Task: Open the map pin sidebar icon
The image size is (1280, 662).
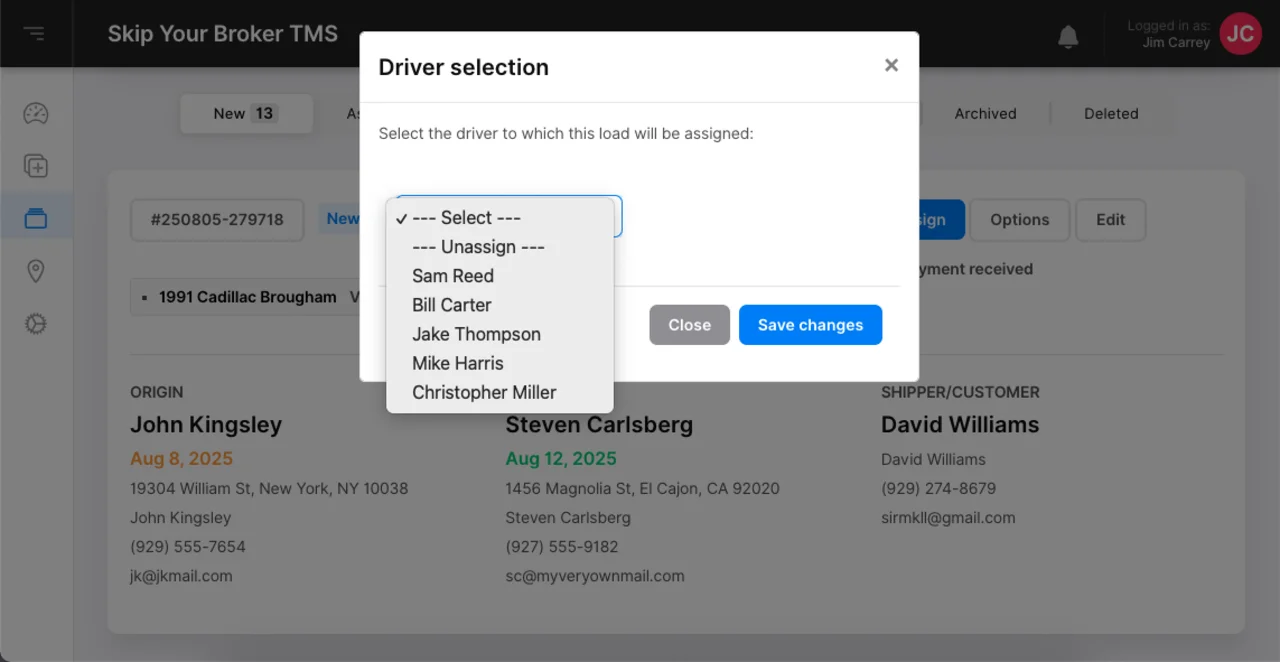Action: tap(36, 271)
